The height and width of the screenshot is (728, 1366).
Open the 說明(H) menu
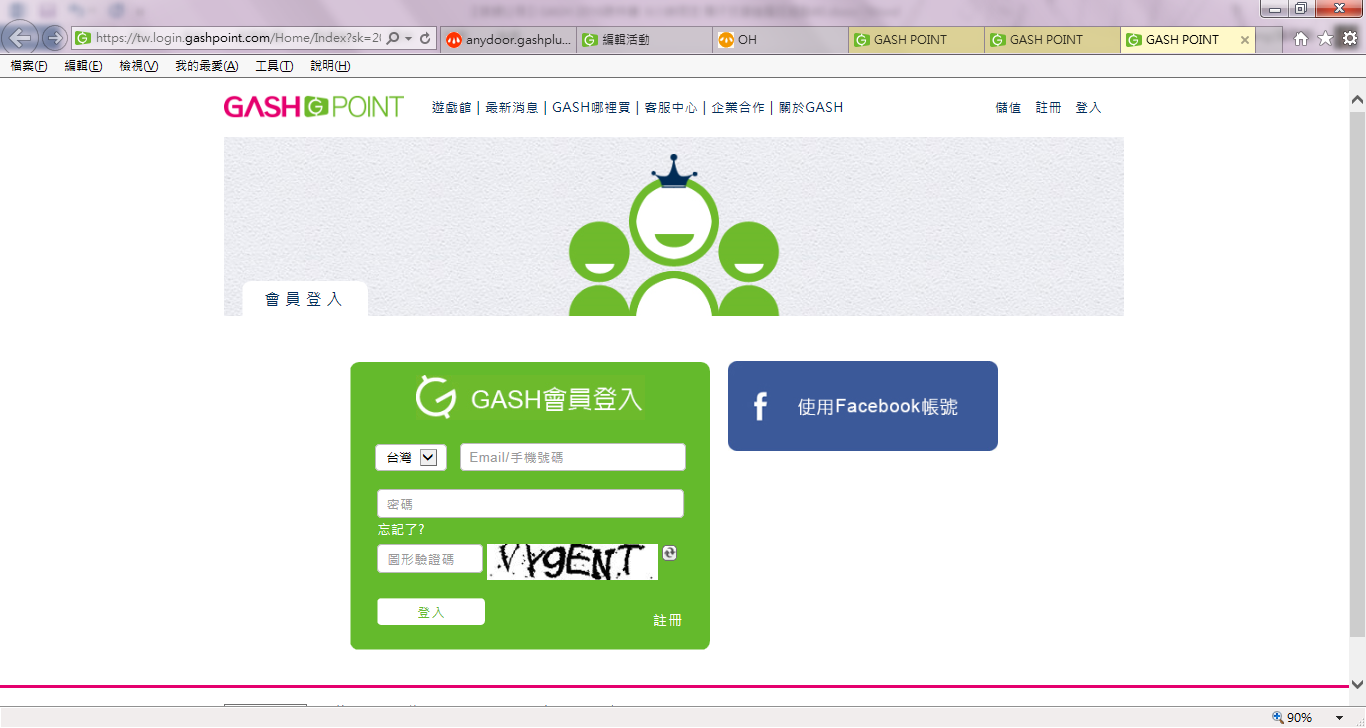330,66
